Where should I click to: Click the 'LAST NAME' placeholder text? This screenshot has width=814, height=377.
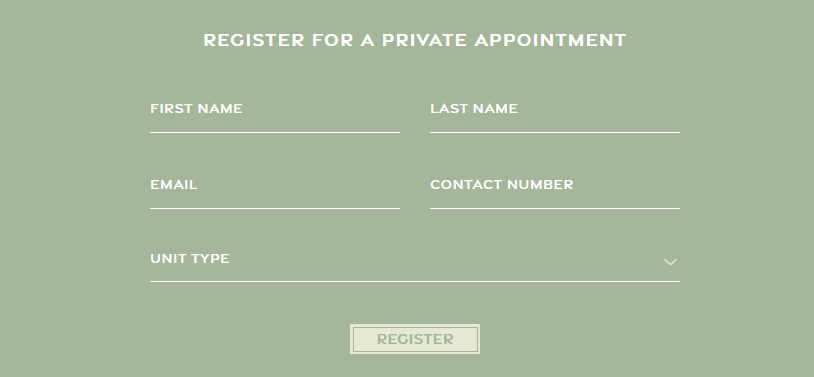tap(473, 109)
